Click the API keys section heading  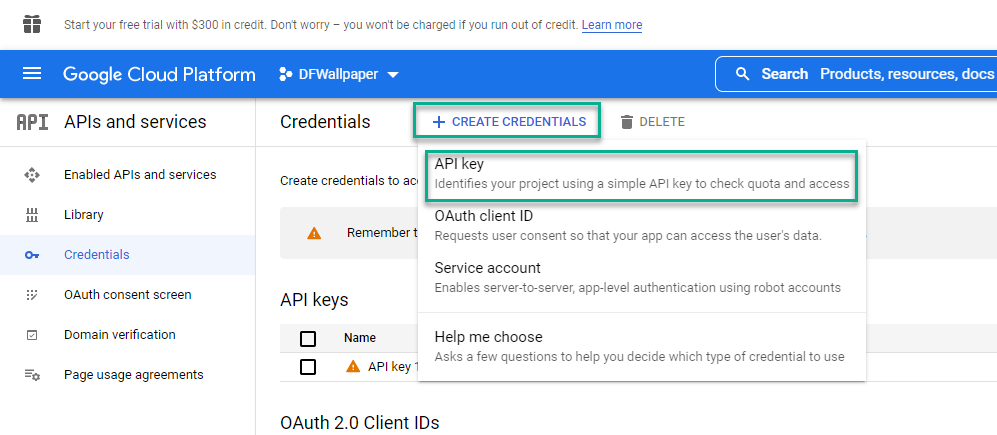314,300
